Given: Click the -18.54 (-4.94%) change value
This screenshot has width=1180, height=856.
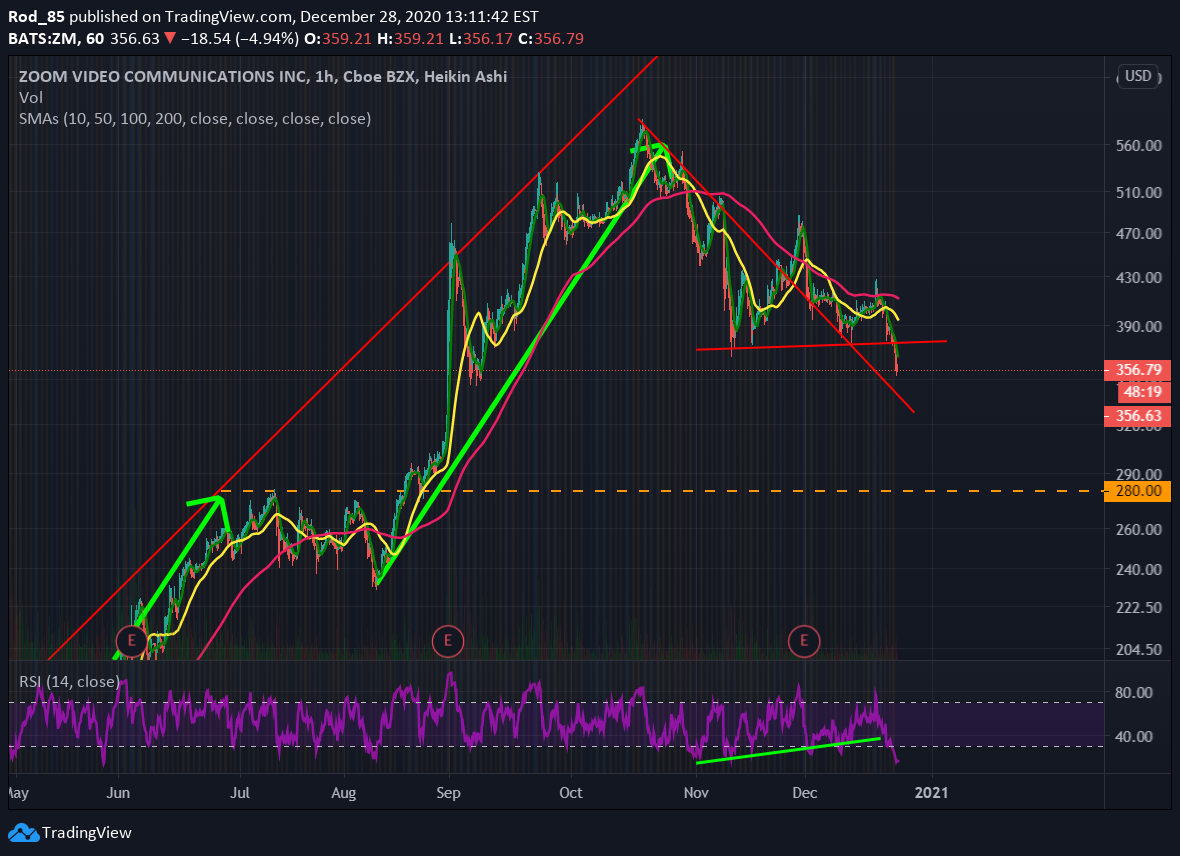Looking at the screenshot, I should pyautogui.click(x=240, y=38).
